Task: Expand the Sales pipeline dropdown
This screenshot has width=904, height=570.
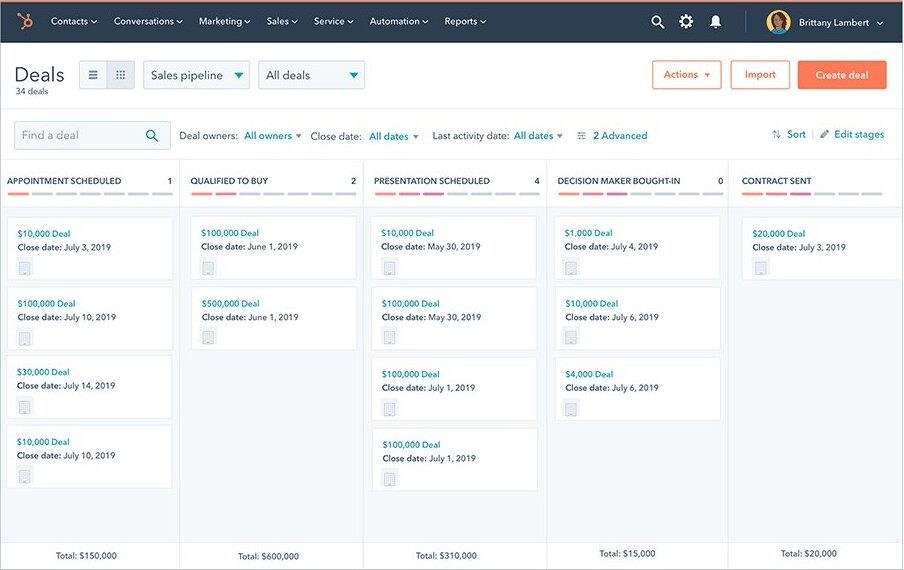Action: (x=197, y=75)
